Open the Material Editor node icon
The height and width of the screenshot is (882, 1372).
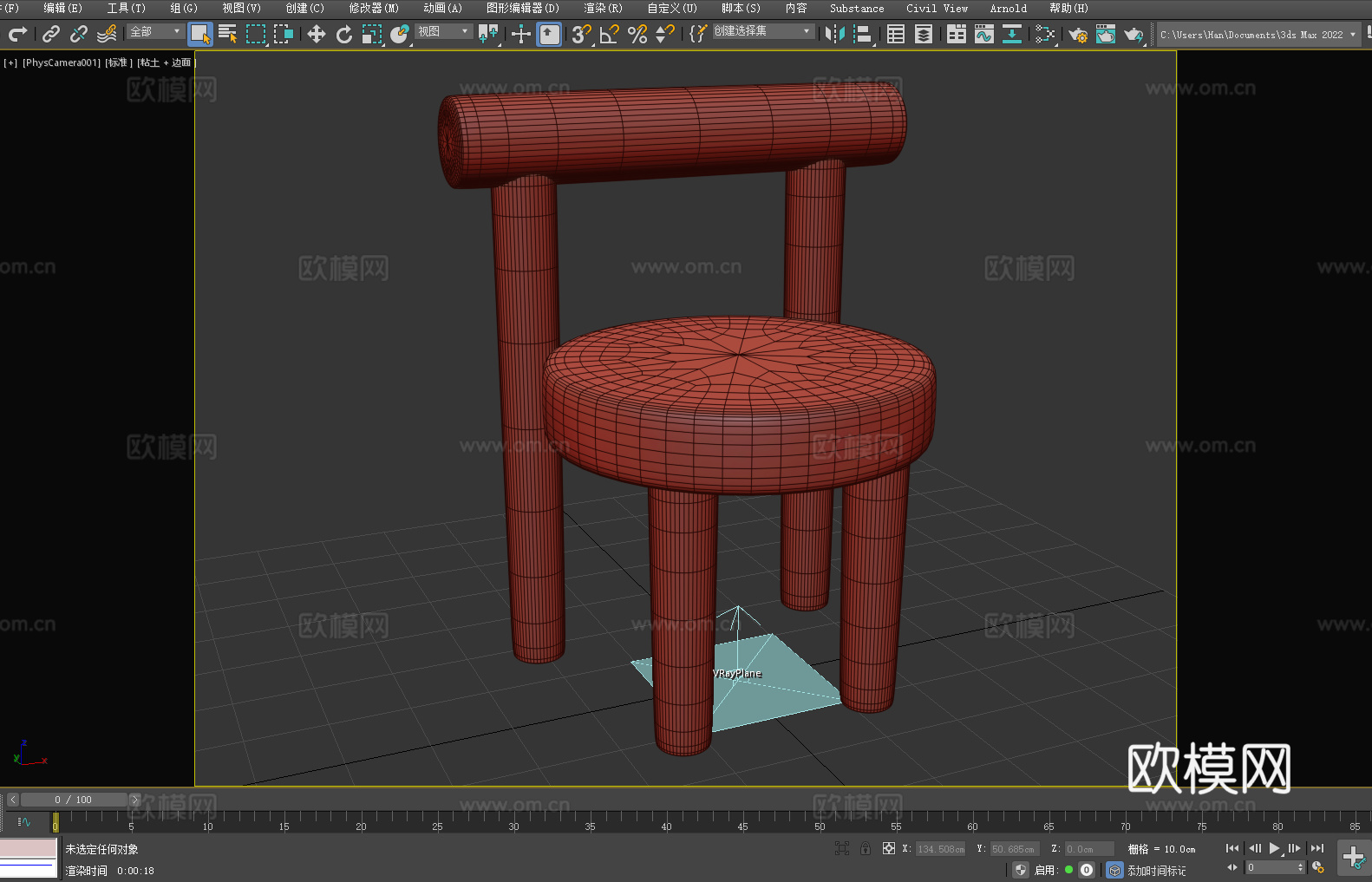(1045, 35)
